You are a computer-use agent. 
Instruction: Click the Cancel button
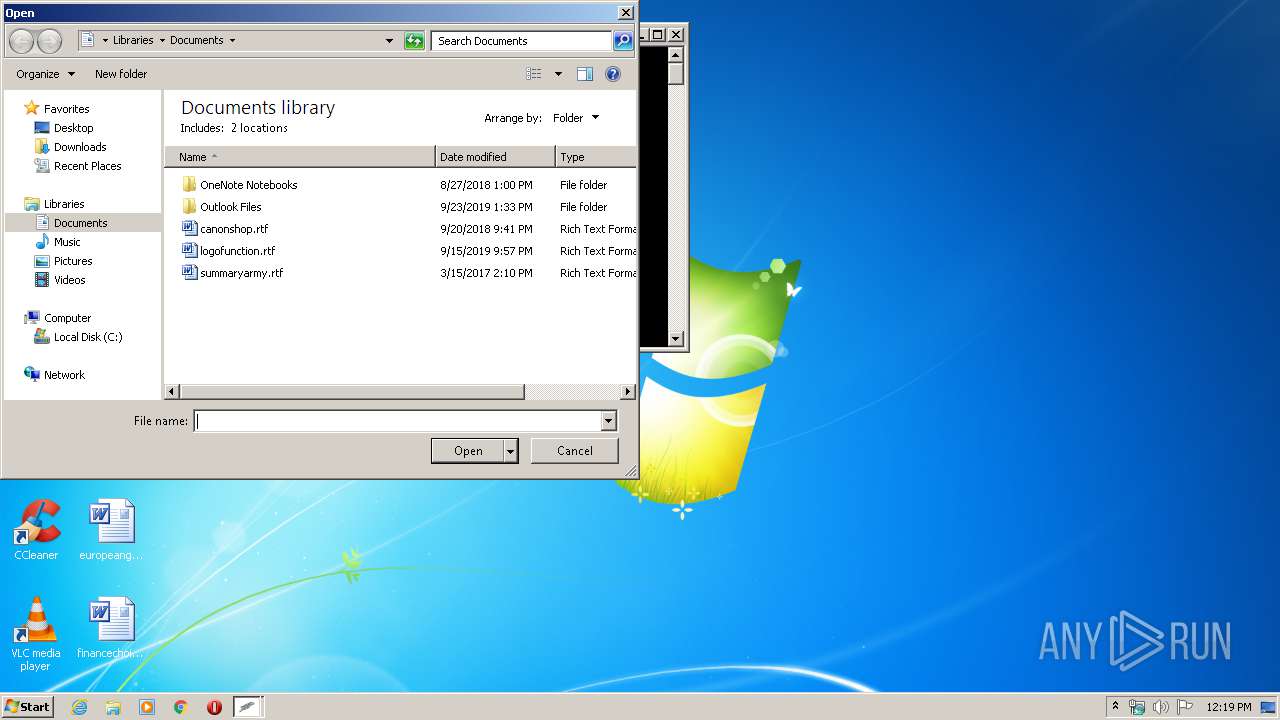pyautogui.click(x=575, y=451)
